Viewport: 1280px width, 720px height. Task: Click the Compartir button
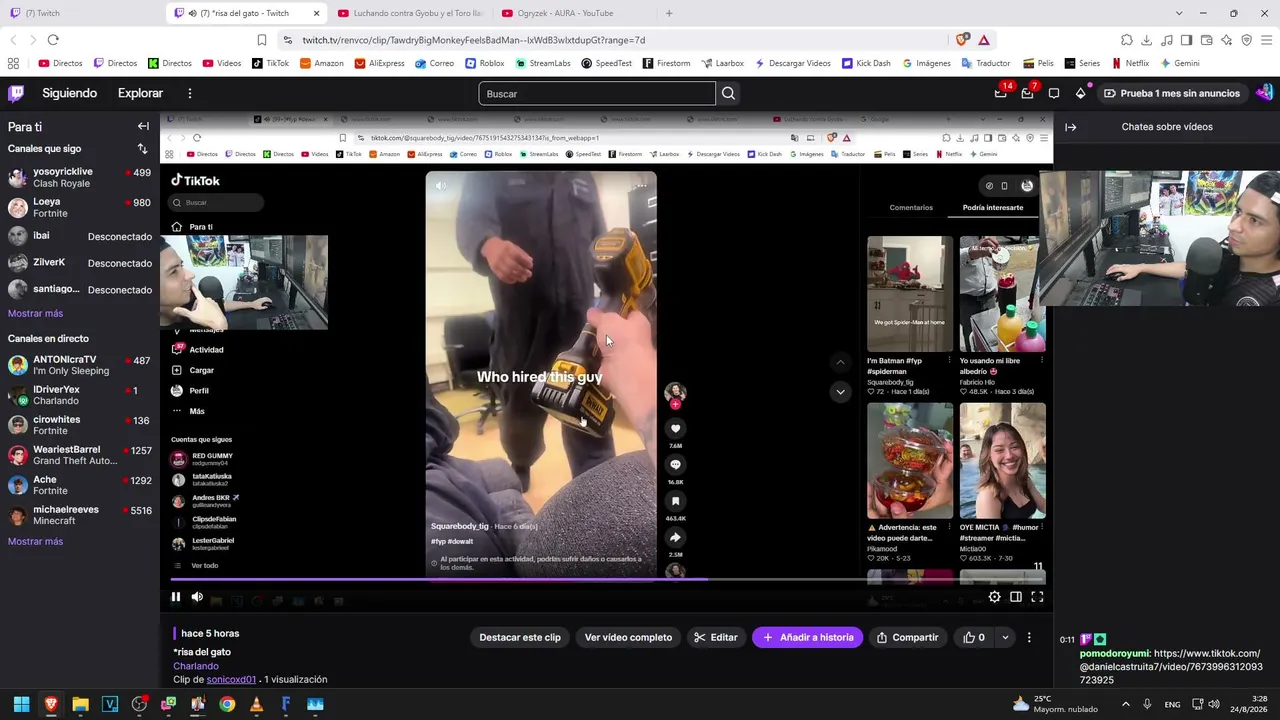[907, 637]
